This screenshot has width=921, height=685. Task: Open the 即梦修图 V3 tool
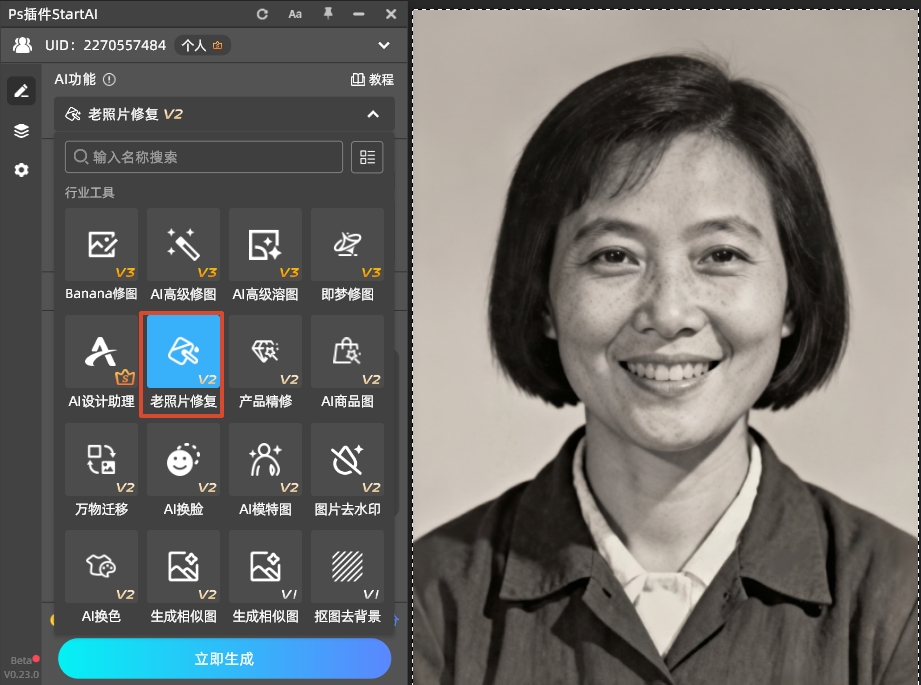[x=347, y=245]
